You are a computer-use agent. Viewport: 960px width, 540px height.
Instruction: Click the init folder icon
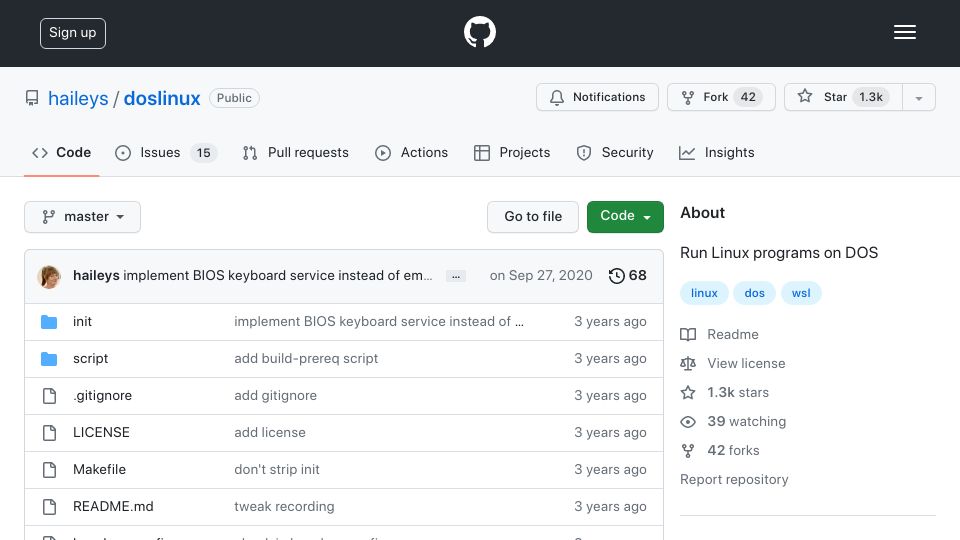point(49,321)
